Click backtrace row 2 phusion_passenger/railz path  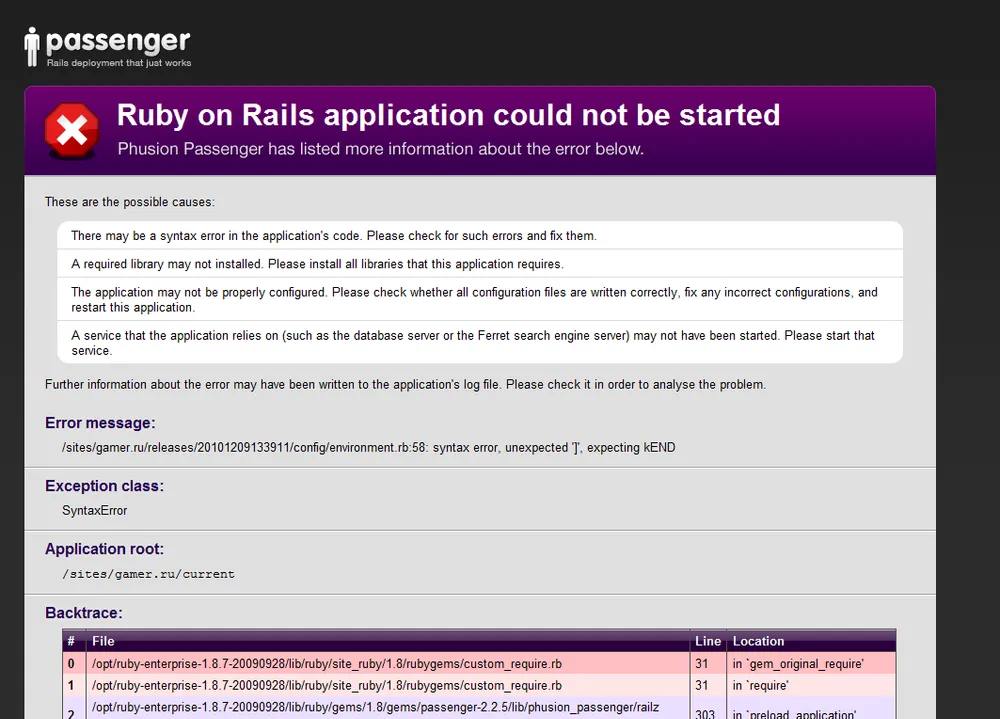[x=376, y=707]
